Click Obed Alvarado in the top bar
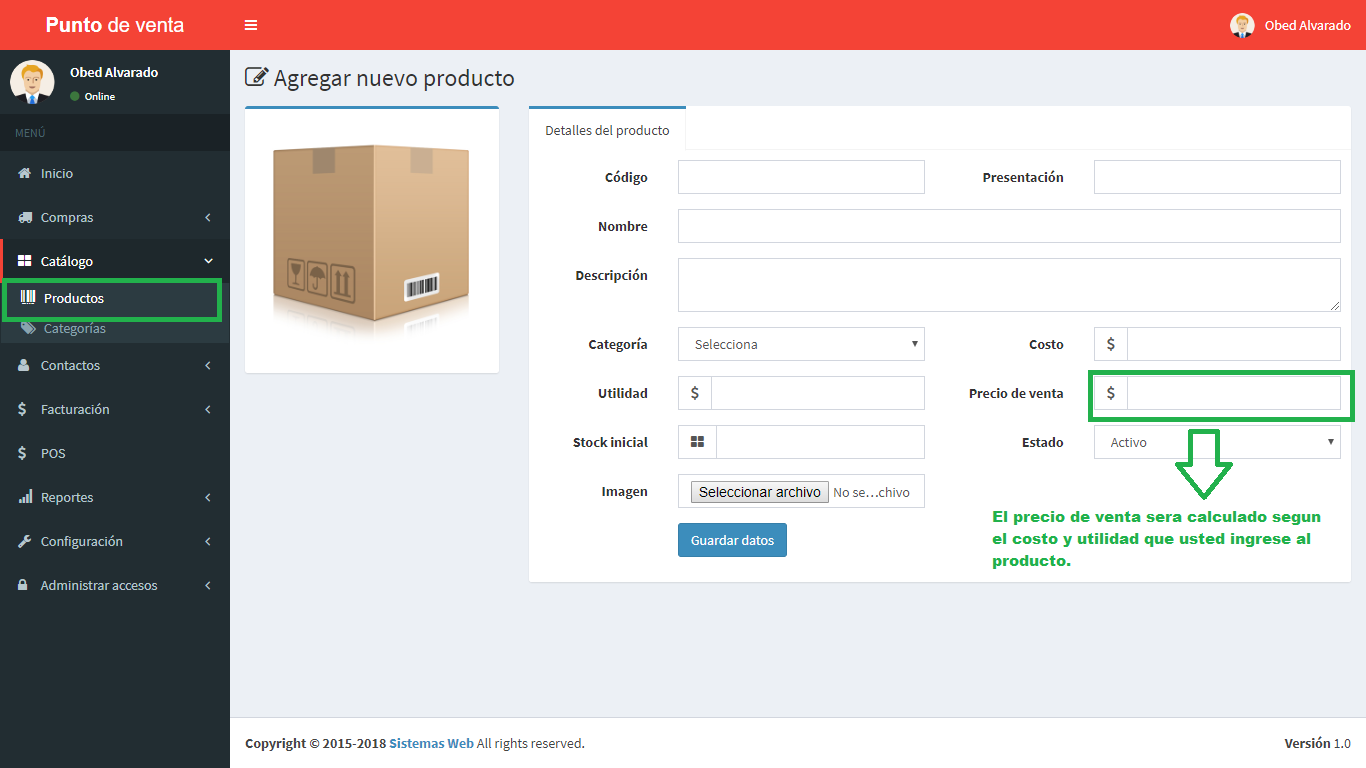Screen dimensions: 1366x768 (x=1308, y=25)
